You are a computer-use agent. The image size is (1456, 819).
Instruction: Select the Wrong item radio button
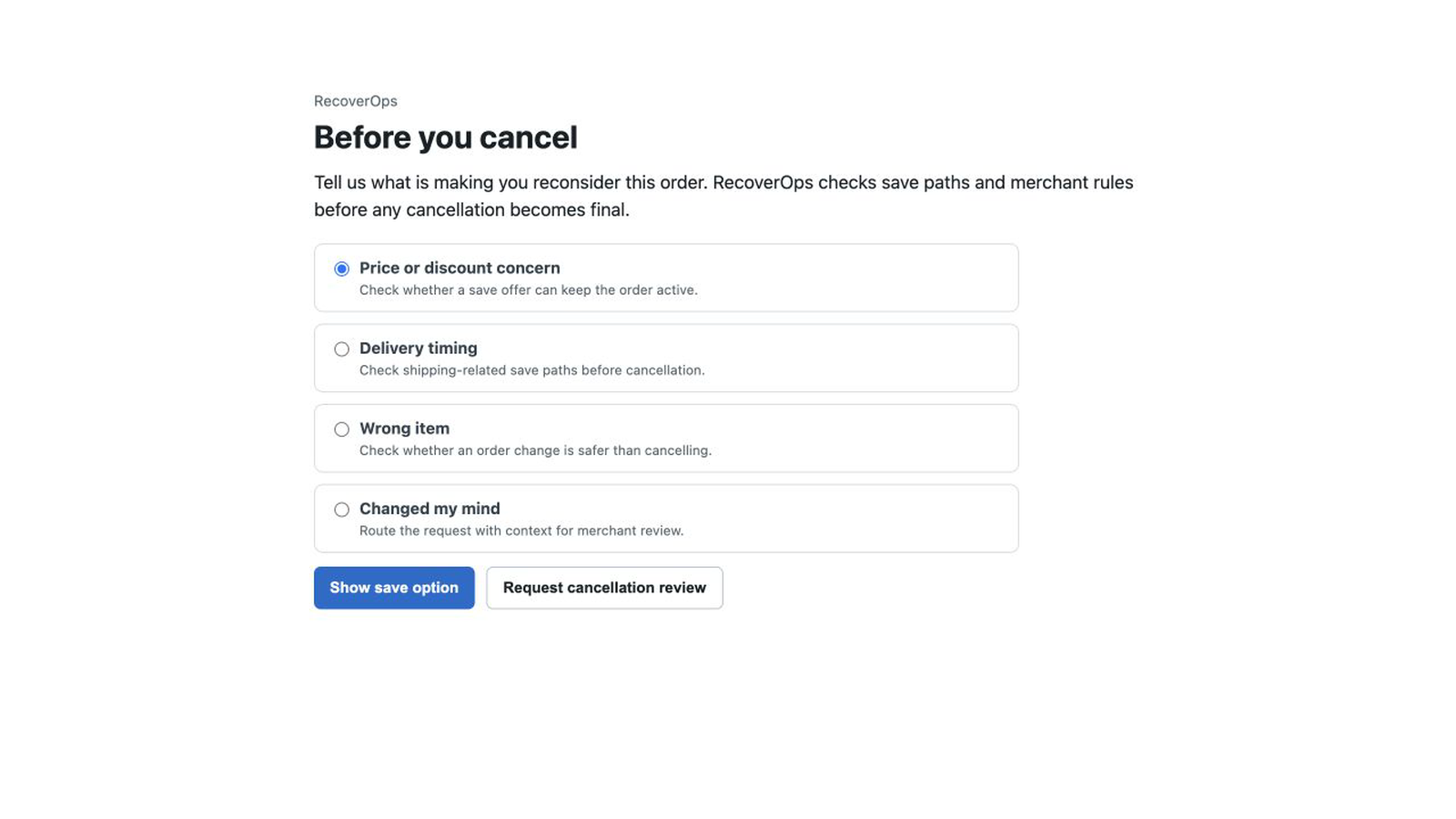(341, 429)
